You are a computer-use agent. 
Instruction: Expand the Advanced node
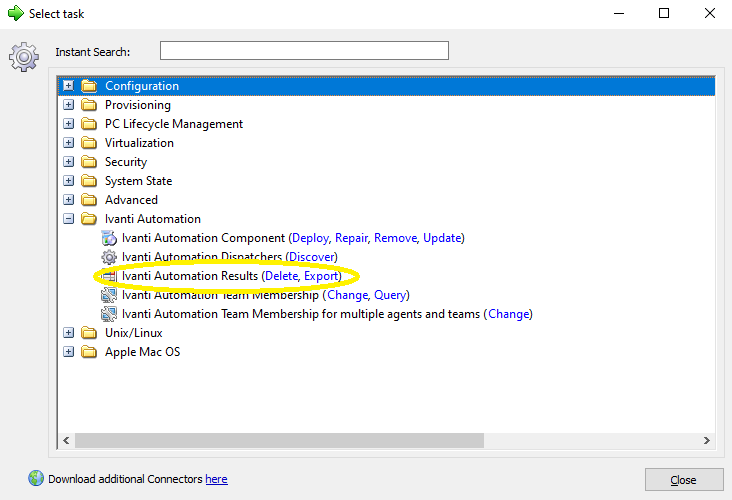69,200
